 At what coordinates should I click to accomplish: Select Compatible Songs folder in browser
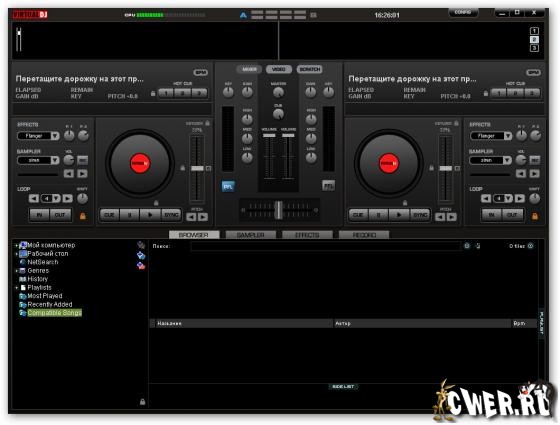54,313
